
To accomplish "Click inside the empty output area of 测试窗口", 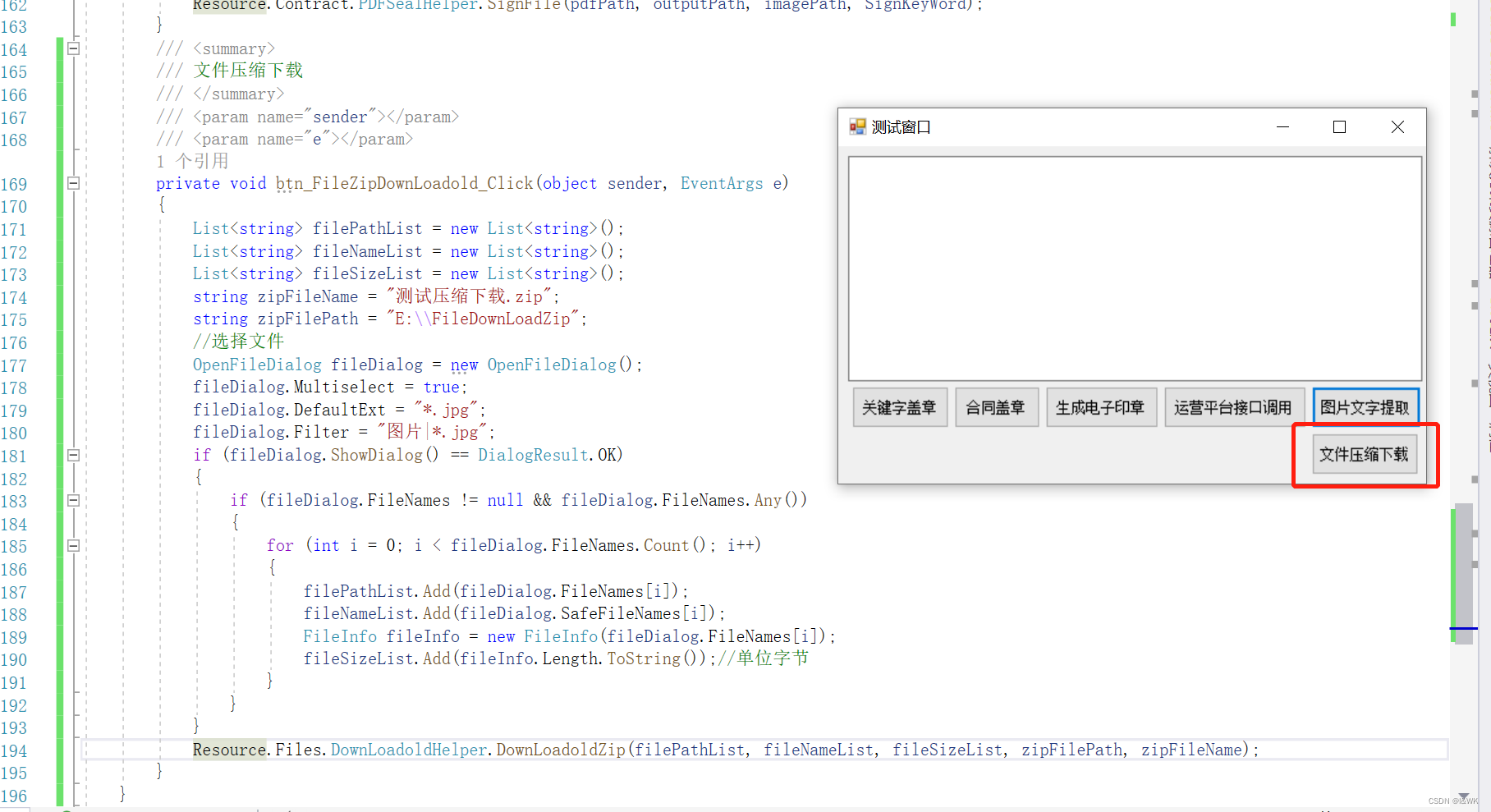I will pyautogui.click(x=1133, y=267).
